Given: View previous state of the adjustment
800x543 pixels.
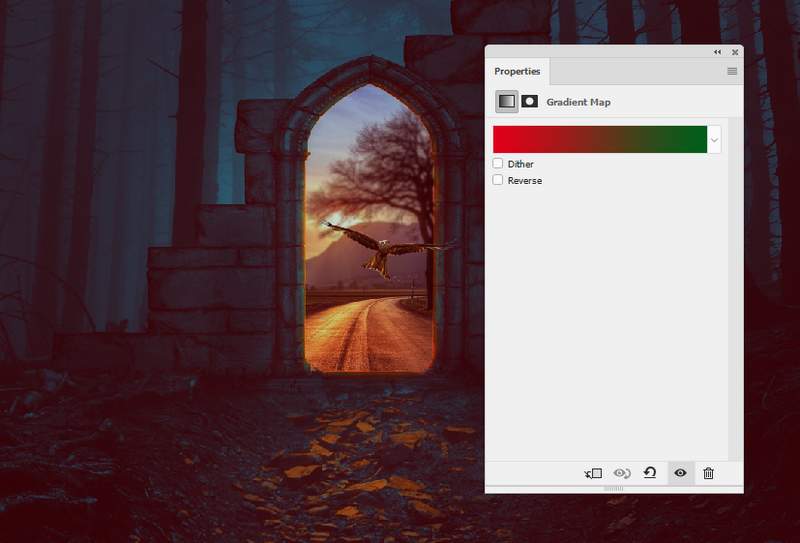Looking at the screenshot, I should pyautogui.click(x=622, y=474).
